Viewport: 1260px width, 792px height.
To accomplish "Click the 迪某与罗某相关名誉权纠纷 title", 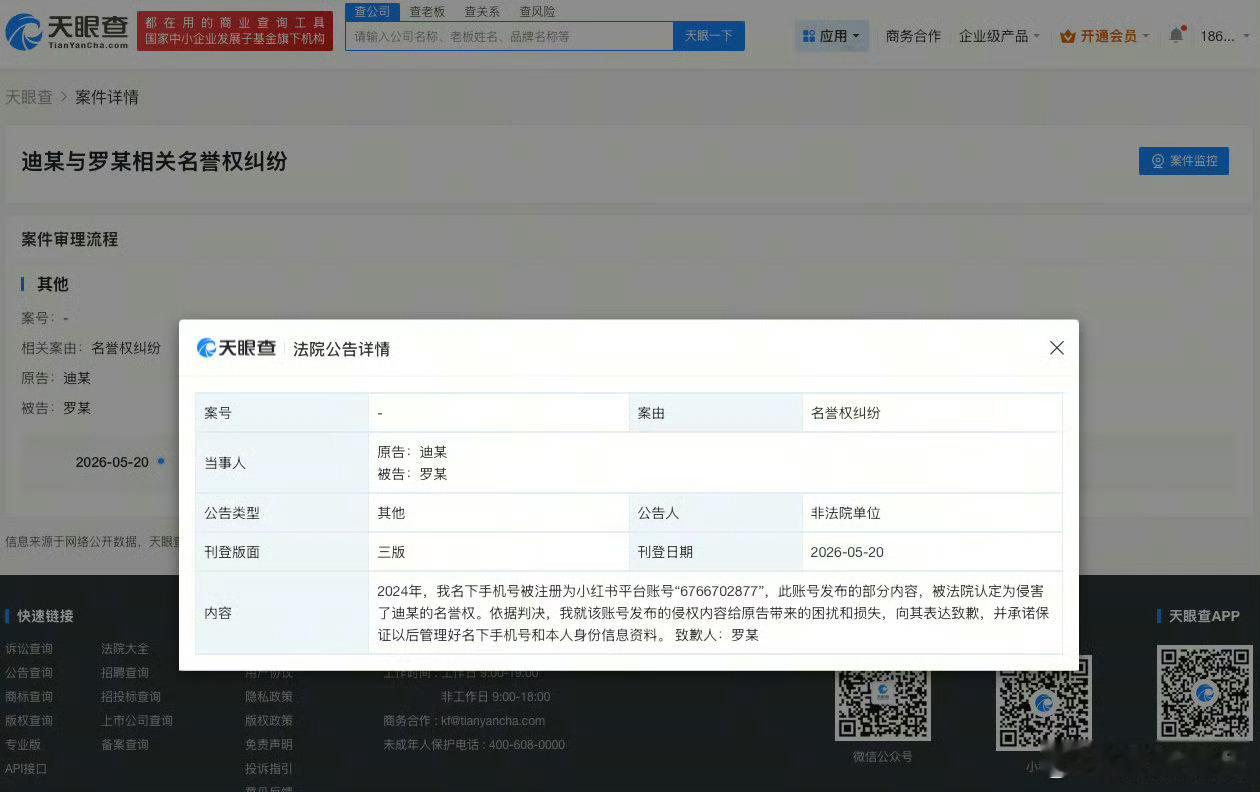I will click(x=154, y=161).
